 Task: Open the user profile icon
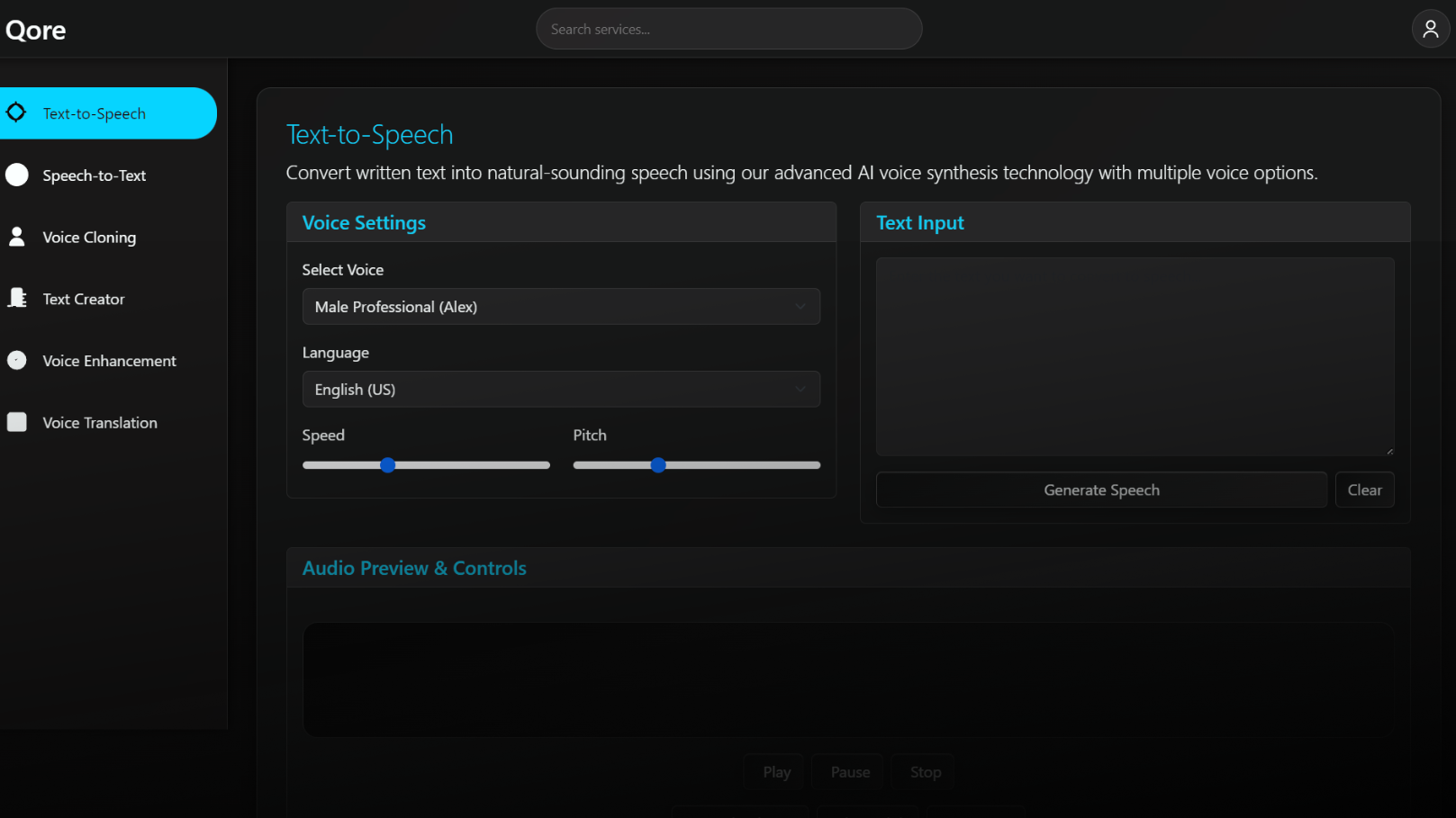tap(1430, 29)
